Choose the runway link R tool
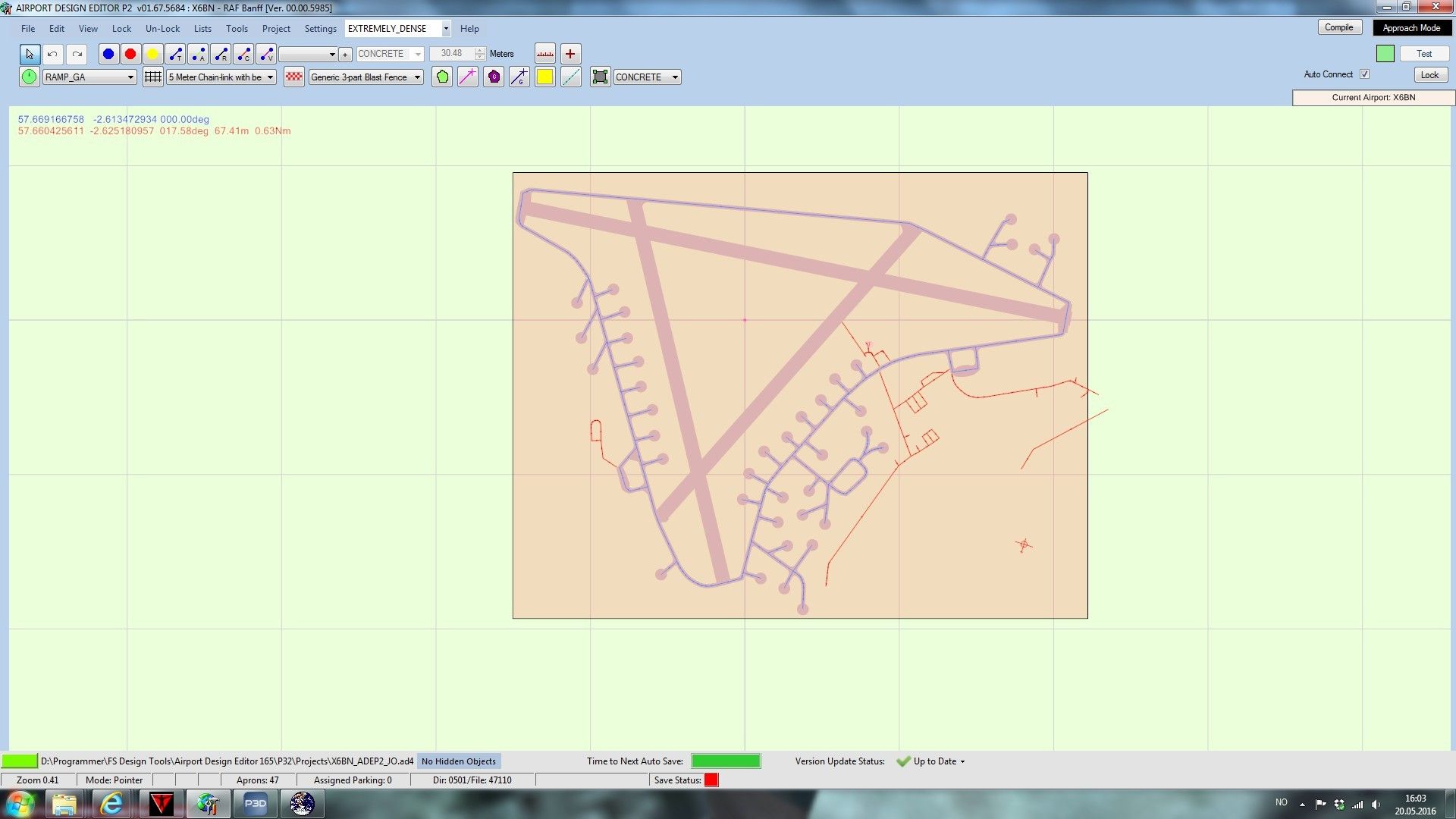This screenshot has width=1456, height=819. (221, 54)
